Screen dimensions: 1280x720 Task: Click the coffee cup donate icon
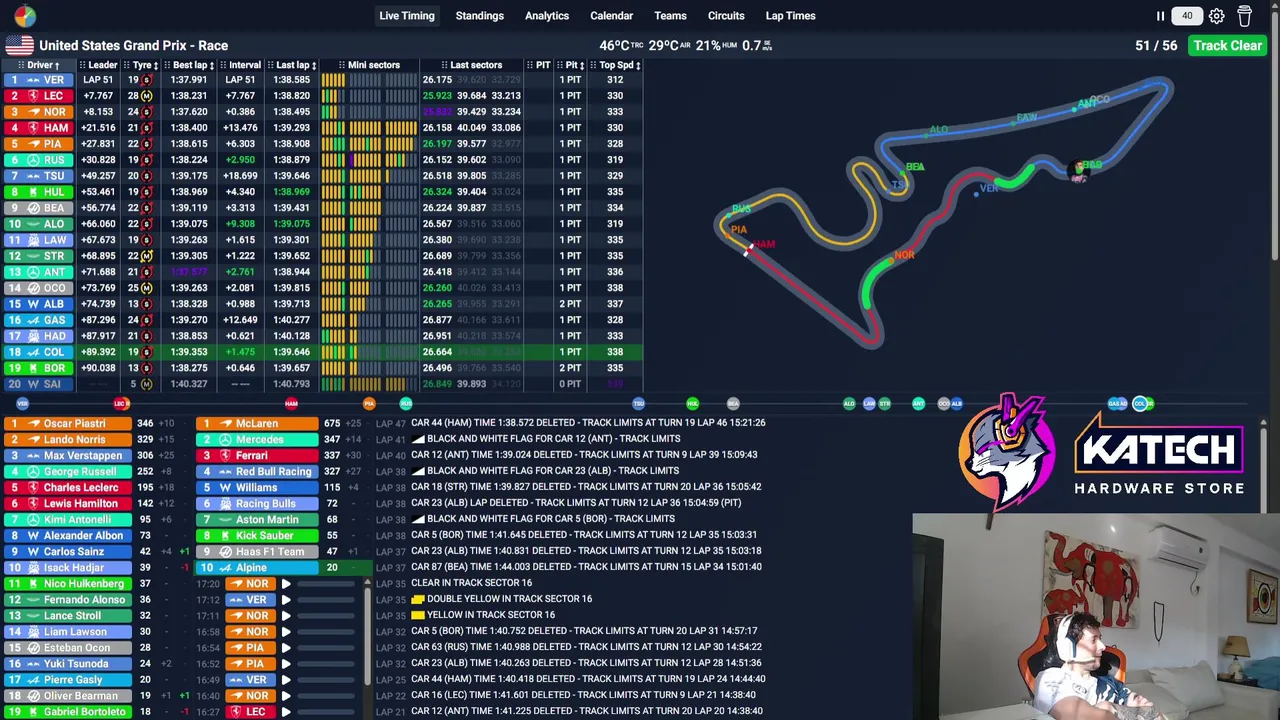pyautogui.click(x=1244, y=16)
